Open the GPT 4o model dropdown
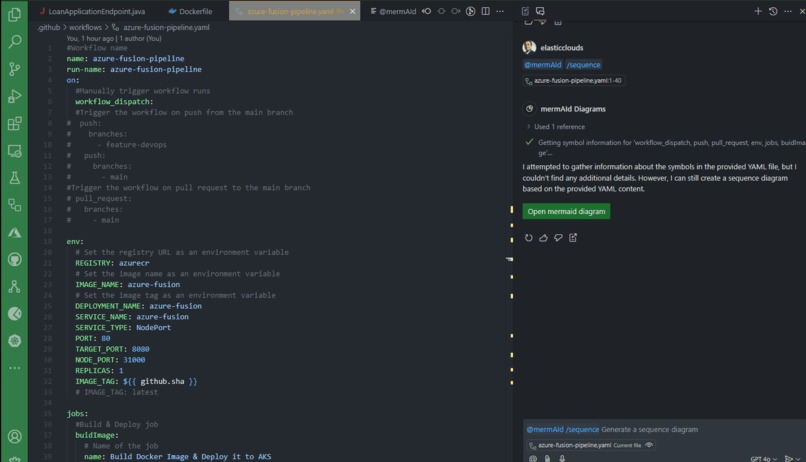The height and width of the screenshot is (462, 806). click(x=763, y=459)
